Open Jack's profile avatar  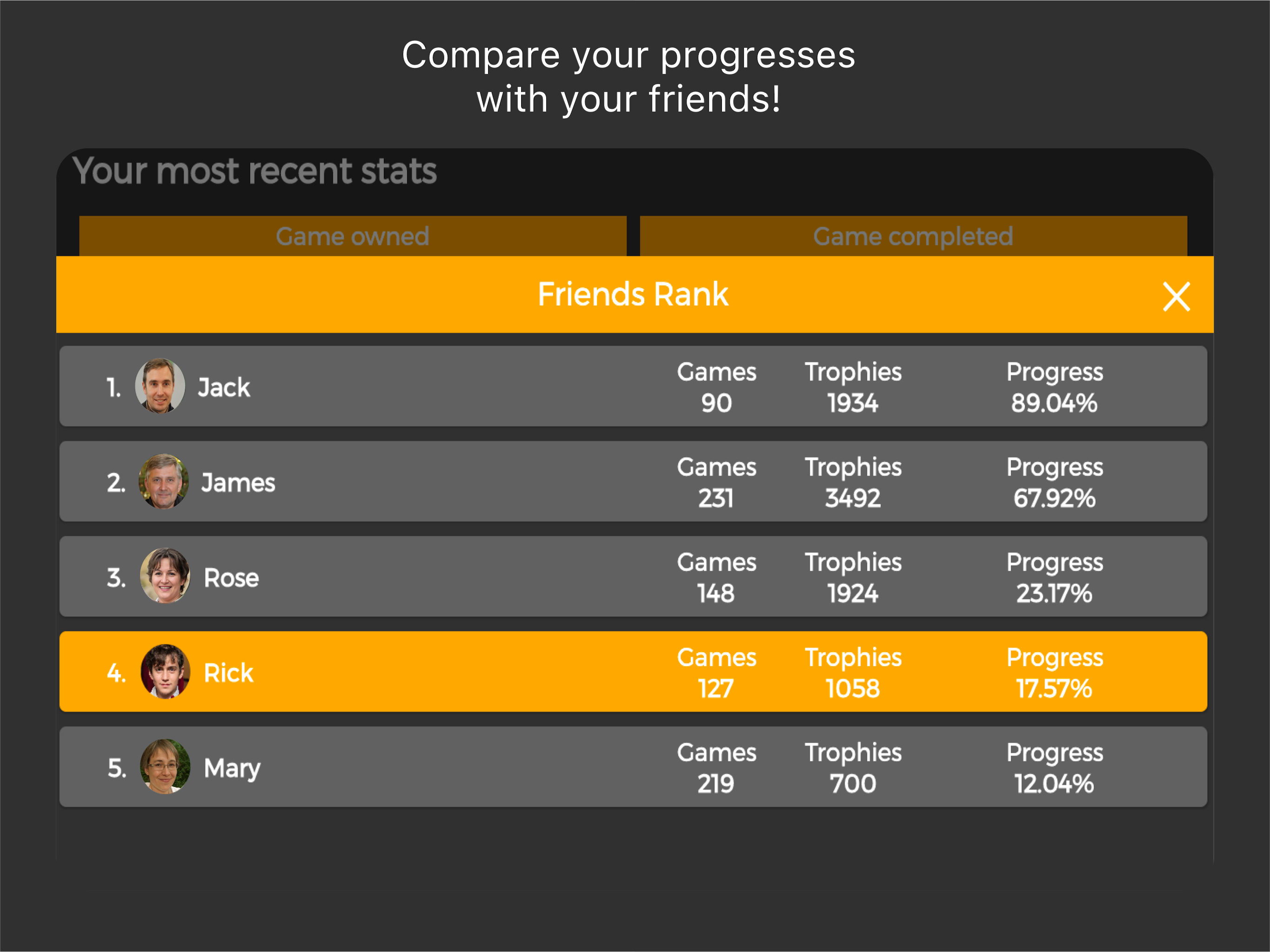click(159, 386)
